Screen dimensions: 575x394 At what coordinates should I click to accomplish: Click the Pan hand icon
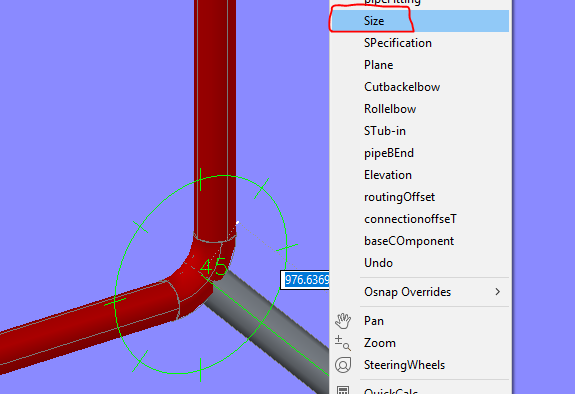pos(343,321)
